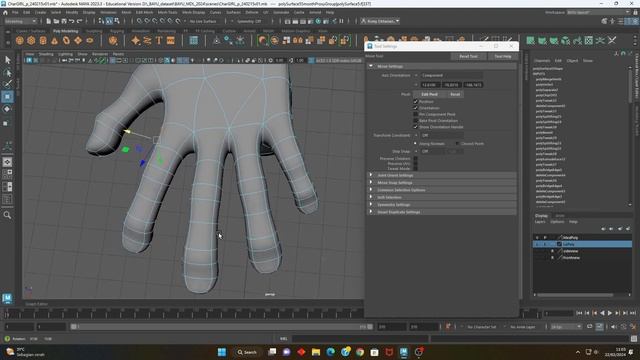The width and height of the screenshot is (640, 360).
Task: Create a polygon torus from shelf
Action: [x=66, y=40]
